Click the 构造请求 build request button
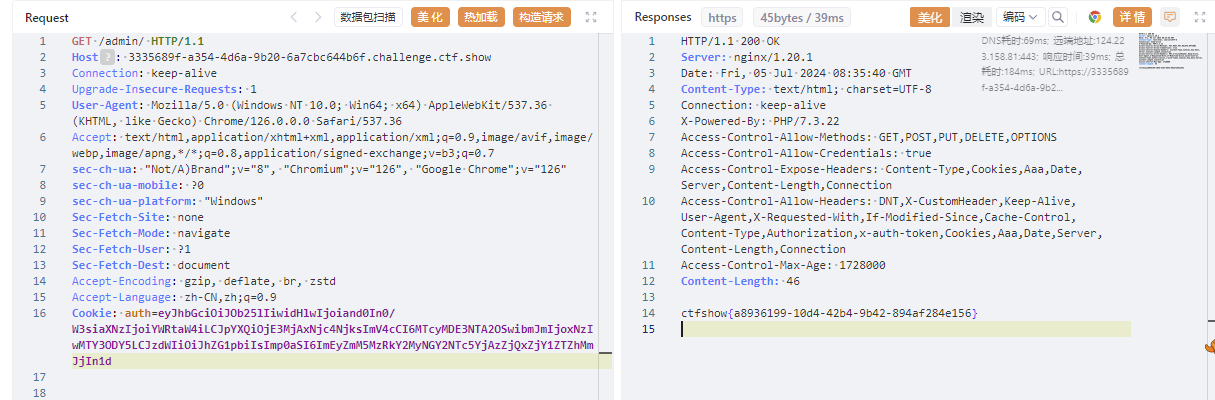 (x=541, y=17)
